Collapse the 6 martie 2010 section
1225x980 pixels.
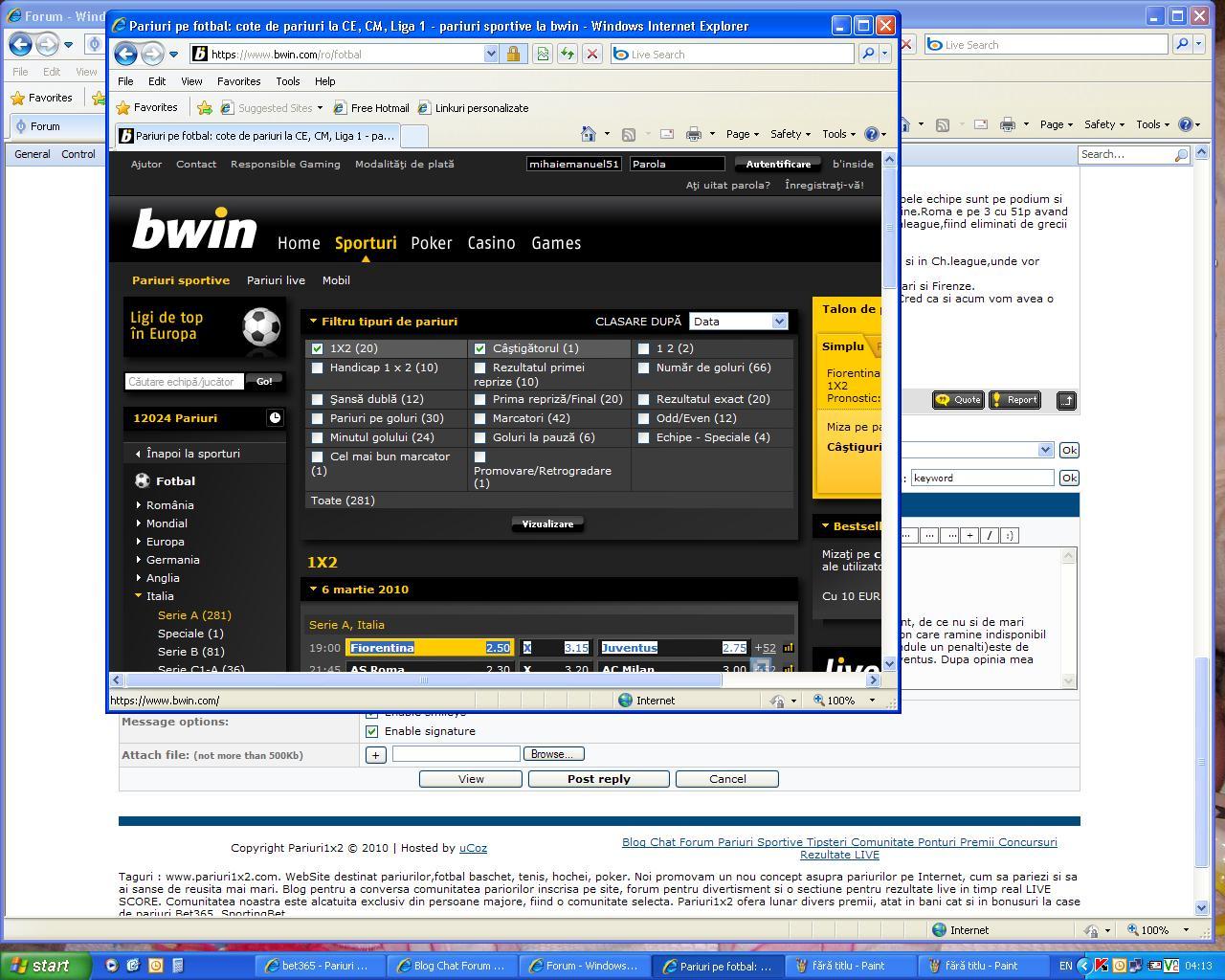click(x=313, y=590)
